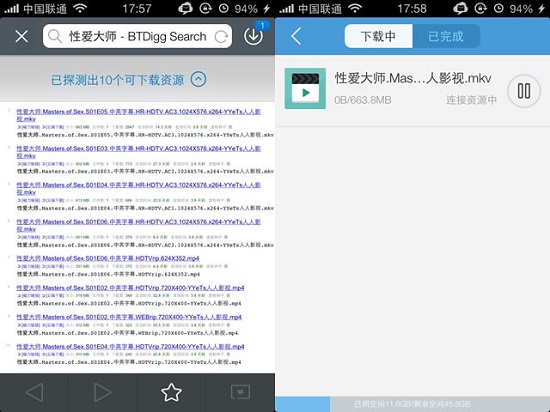Pause the mkv download

tap(524, 91)
